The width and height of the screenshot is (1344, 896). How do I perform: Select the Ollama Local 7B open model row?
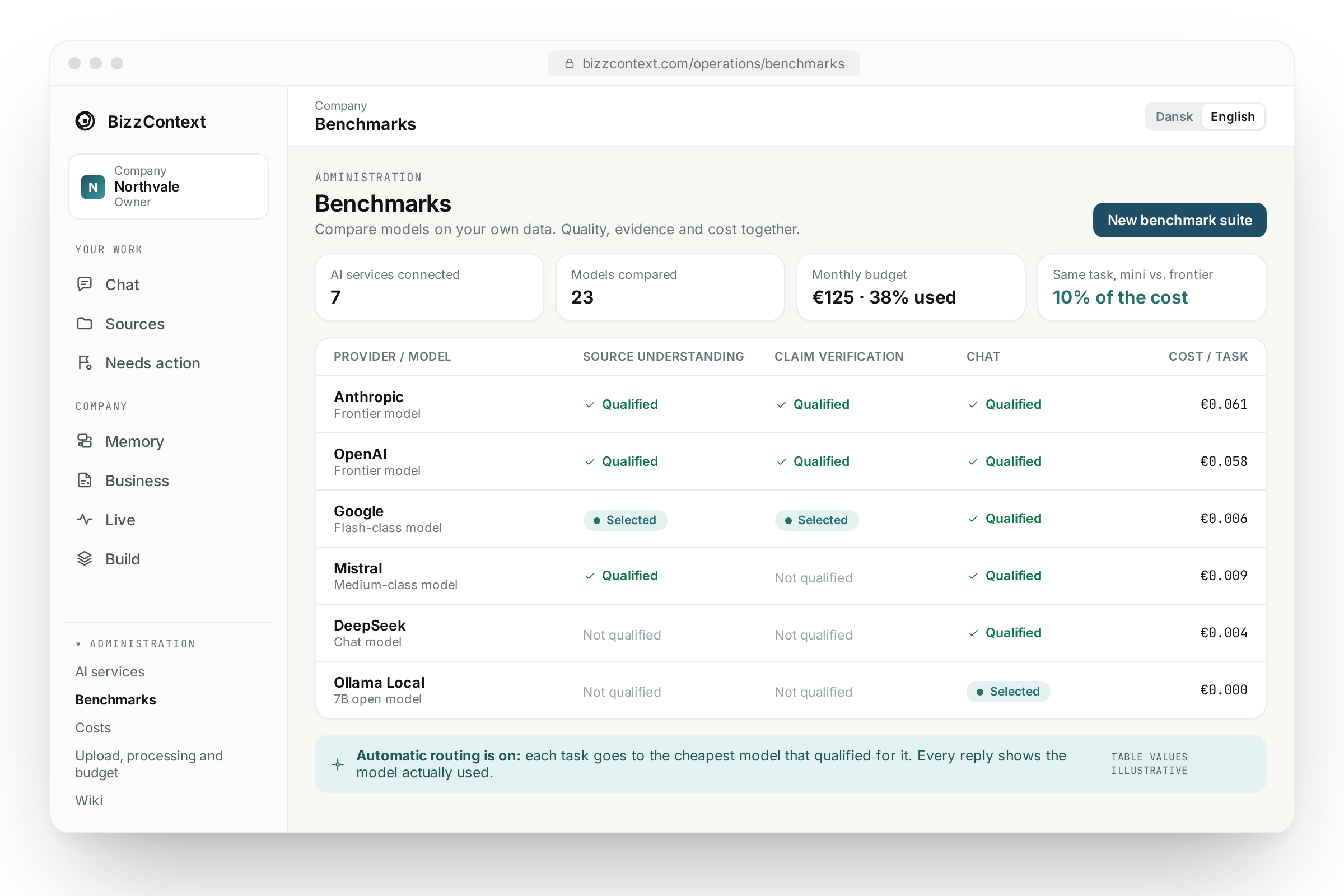click(790, 690)
